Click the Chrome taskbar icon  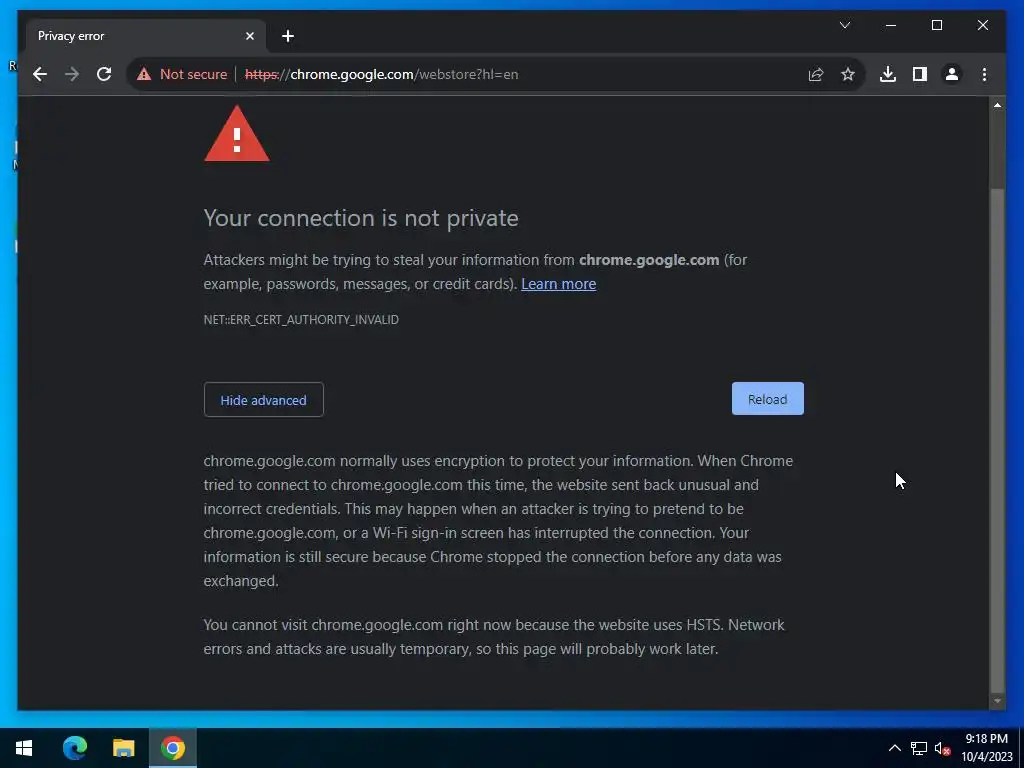coord(173,748)
